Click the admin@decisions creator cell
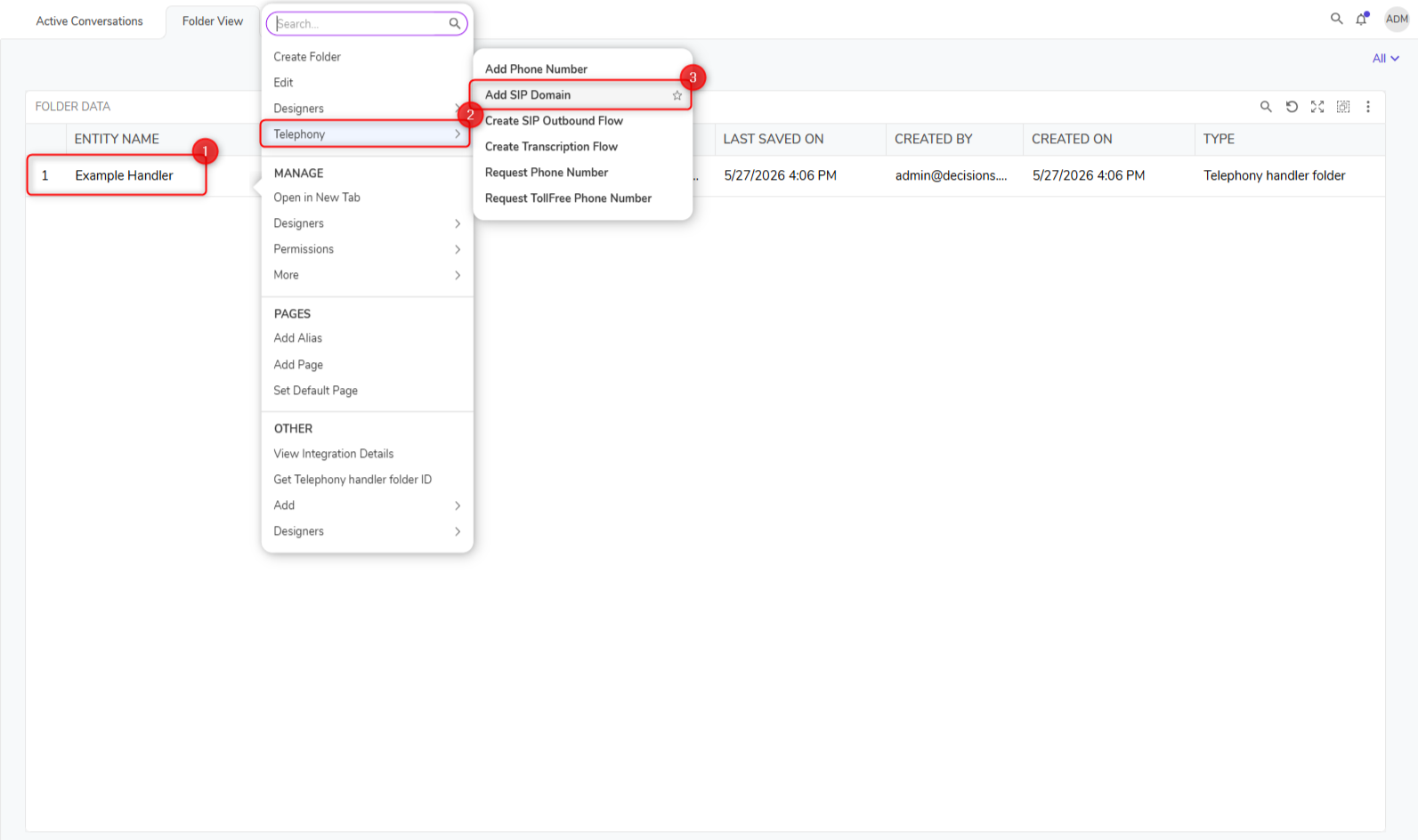The width and height of the screenshot is (1418, 840). pos(951,175)
